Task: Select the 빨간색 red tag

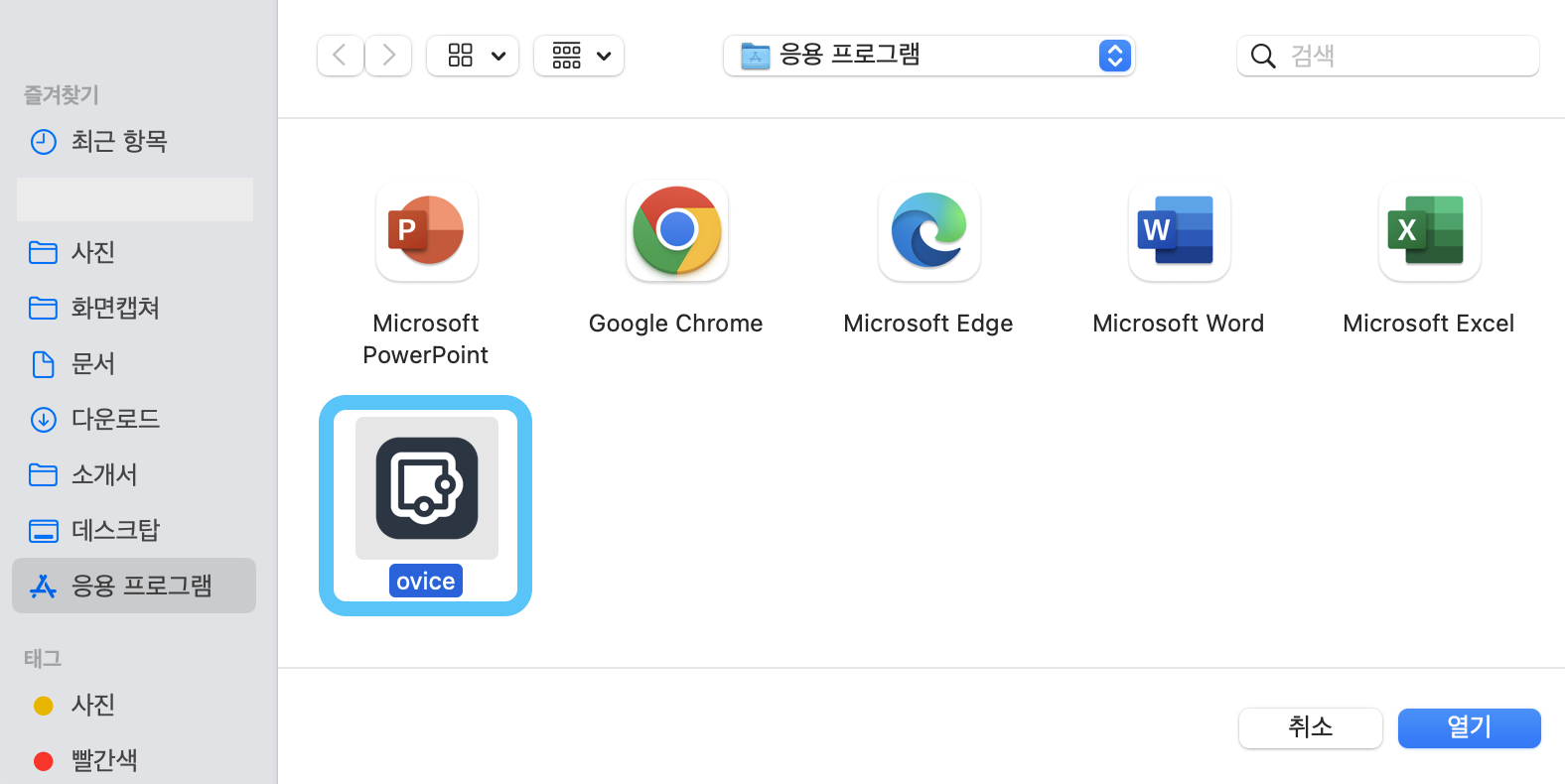Action: click(x=134, y=760)
